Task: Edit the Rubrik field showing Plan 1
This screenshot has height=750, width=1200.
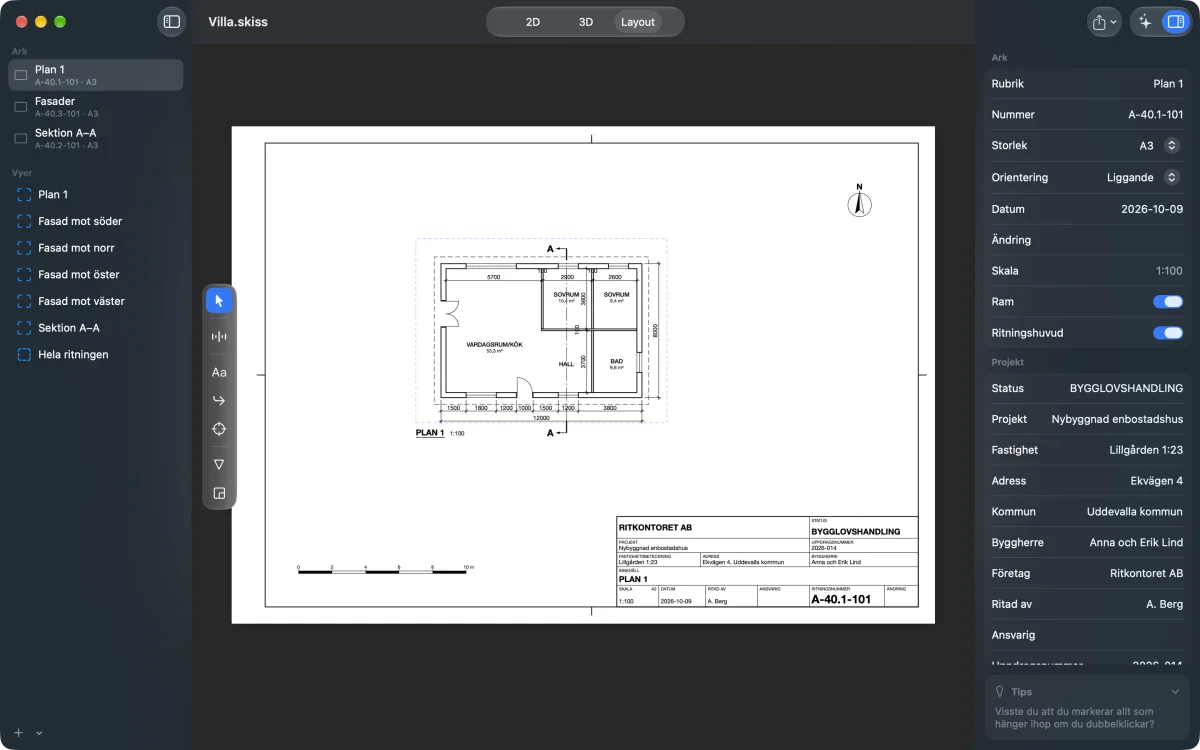Action: [1087, 84]
